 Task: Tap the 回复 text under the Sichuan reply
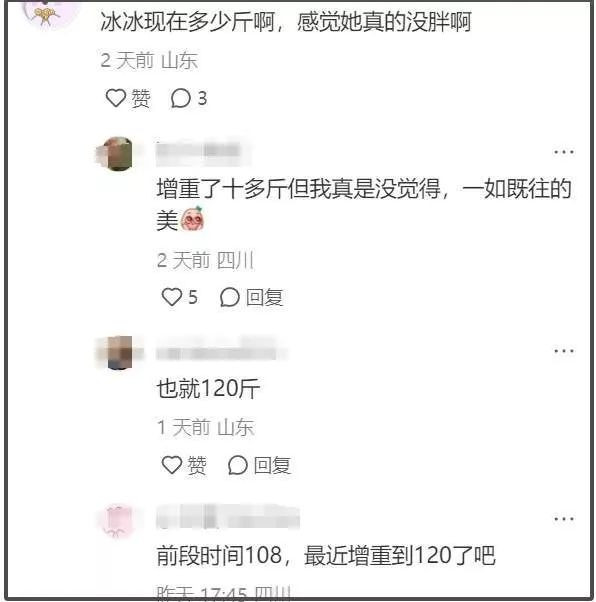[x=265, y=298]
